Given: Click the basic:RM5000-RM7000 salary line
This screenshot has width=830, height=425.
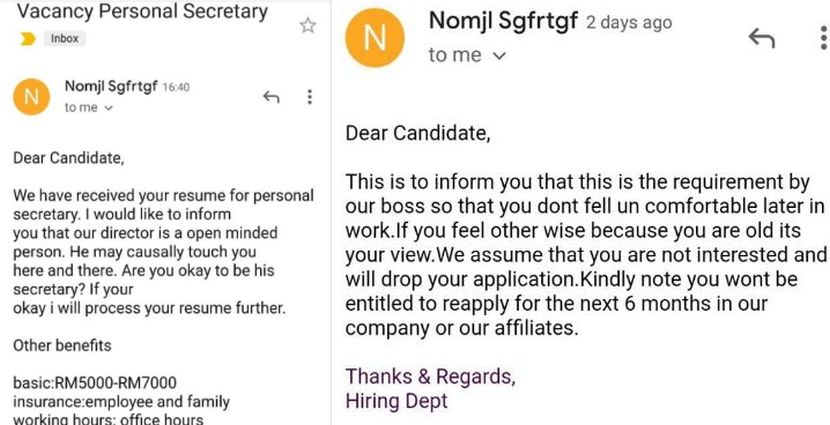Looking at the screenshot, I should [94, 383].
